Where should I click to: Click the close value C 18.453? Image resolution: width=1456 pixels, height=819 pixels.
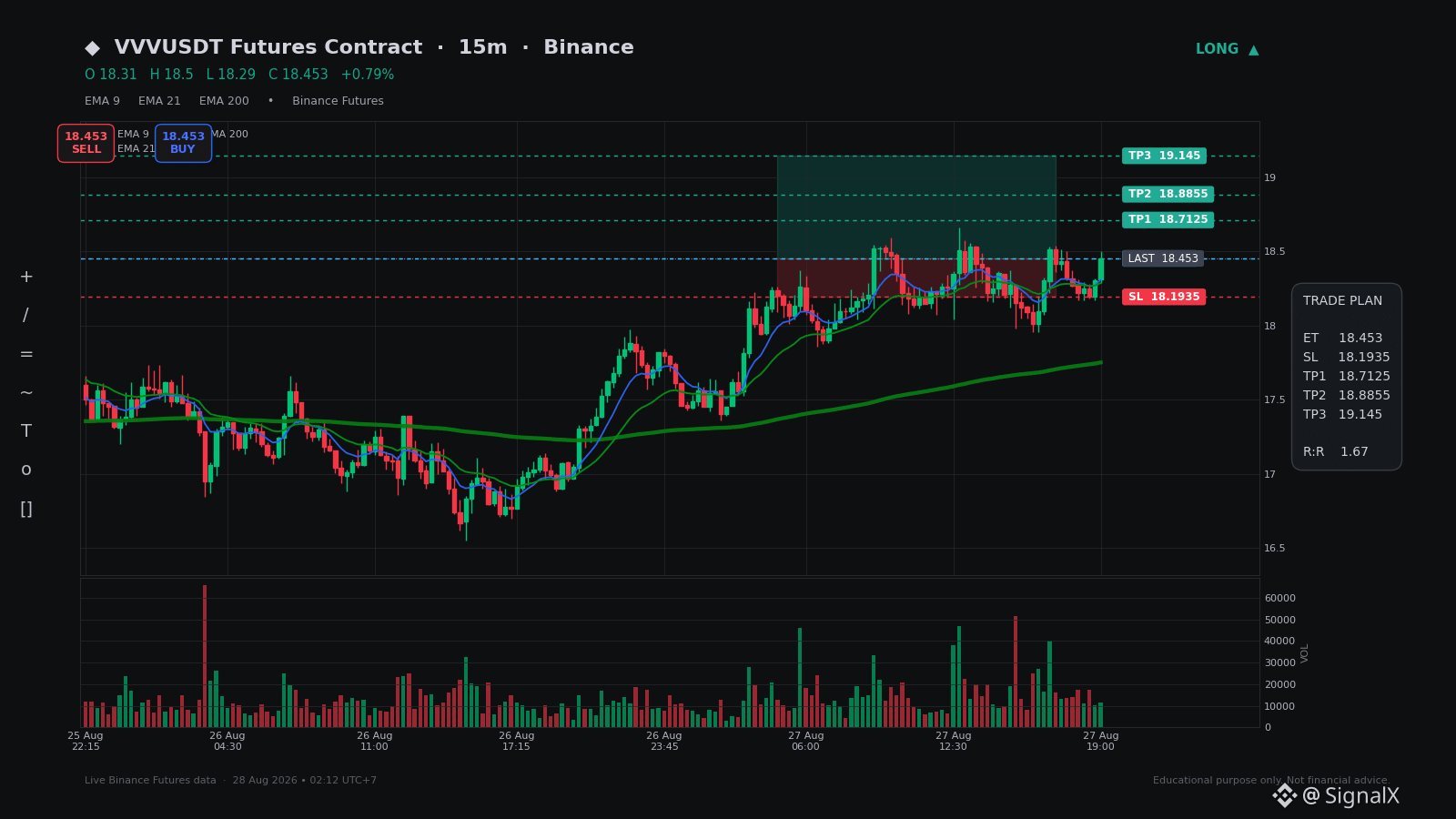(298, 75)
